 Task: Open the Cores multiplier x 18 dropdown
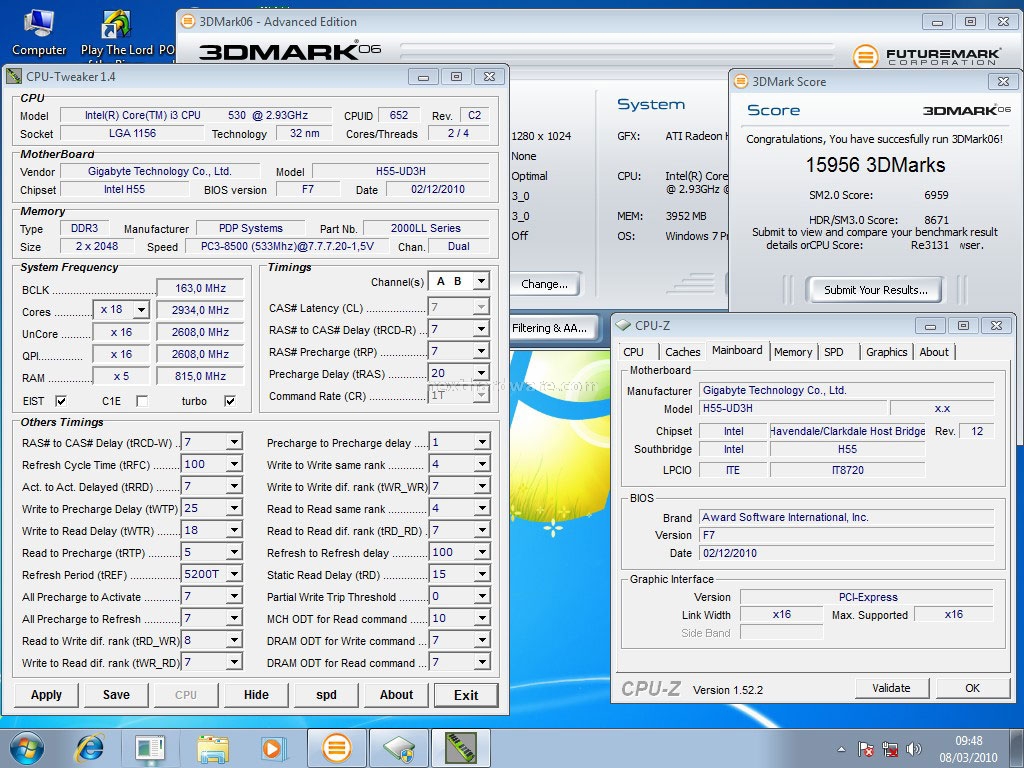click(141, 310)
